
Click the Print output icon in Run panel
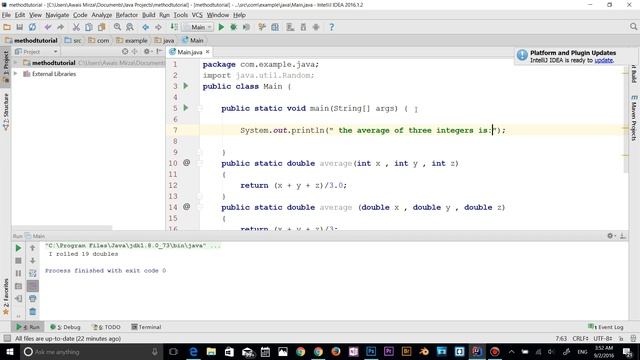[33, 299]
